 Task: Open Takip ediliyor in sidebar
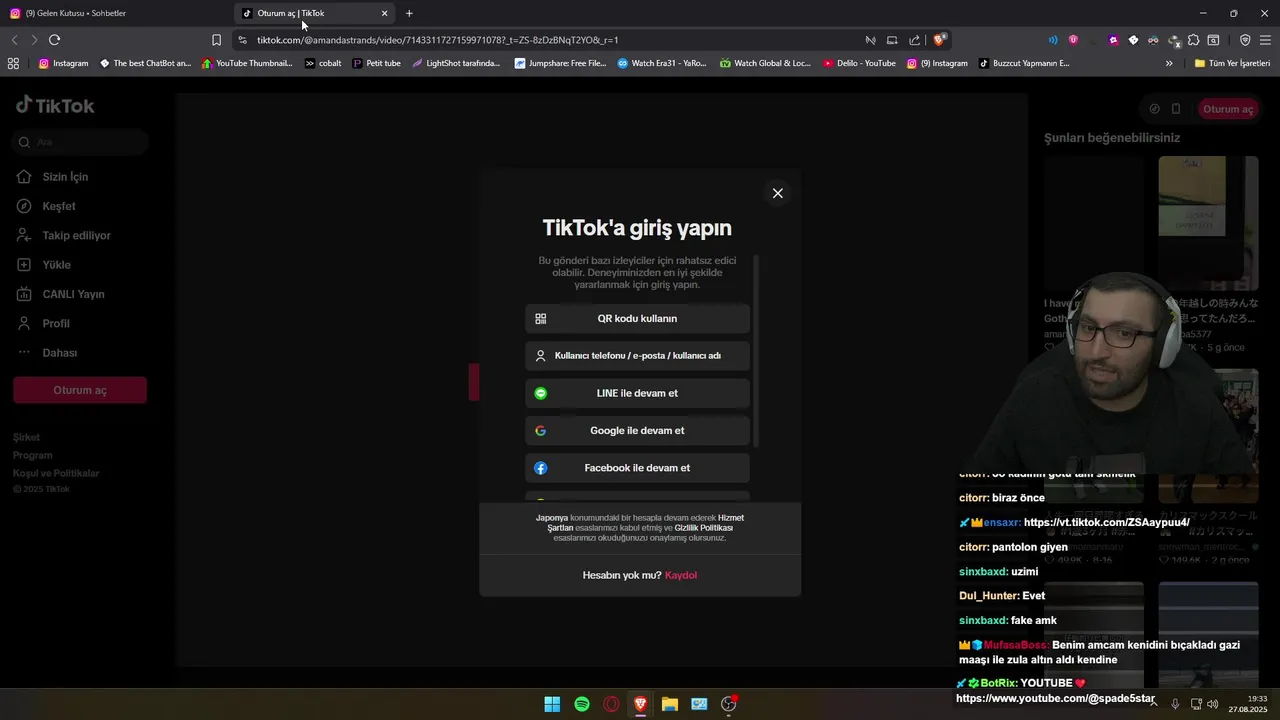click(76, 236)
